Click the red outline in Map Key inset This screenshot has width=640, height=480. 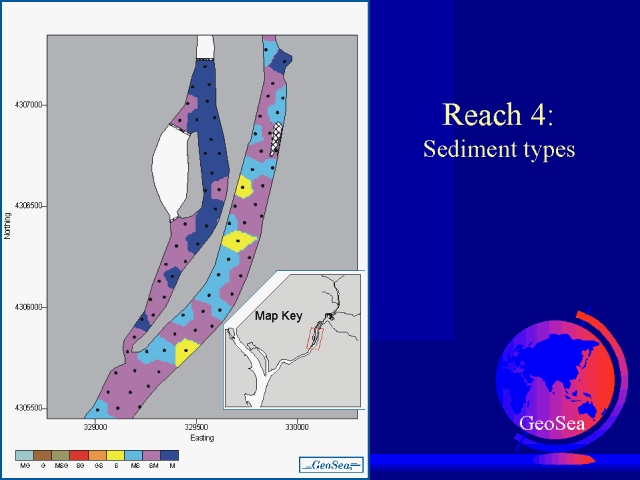tap(317, 337)
